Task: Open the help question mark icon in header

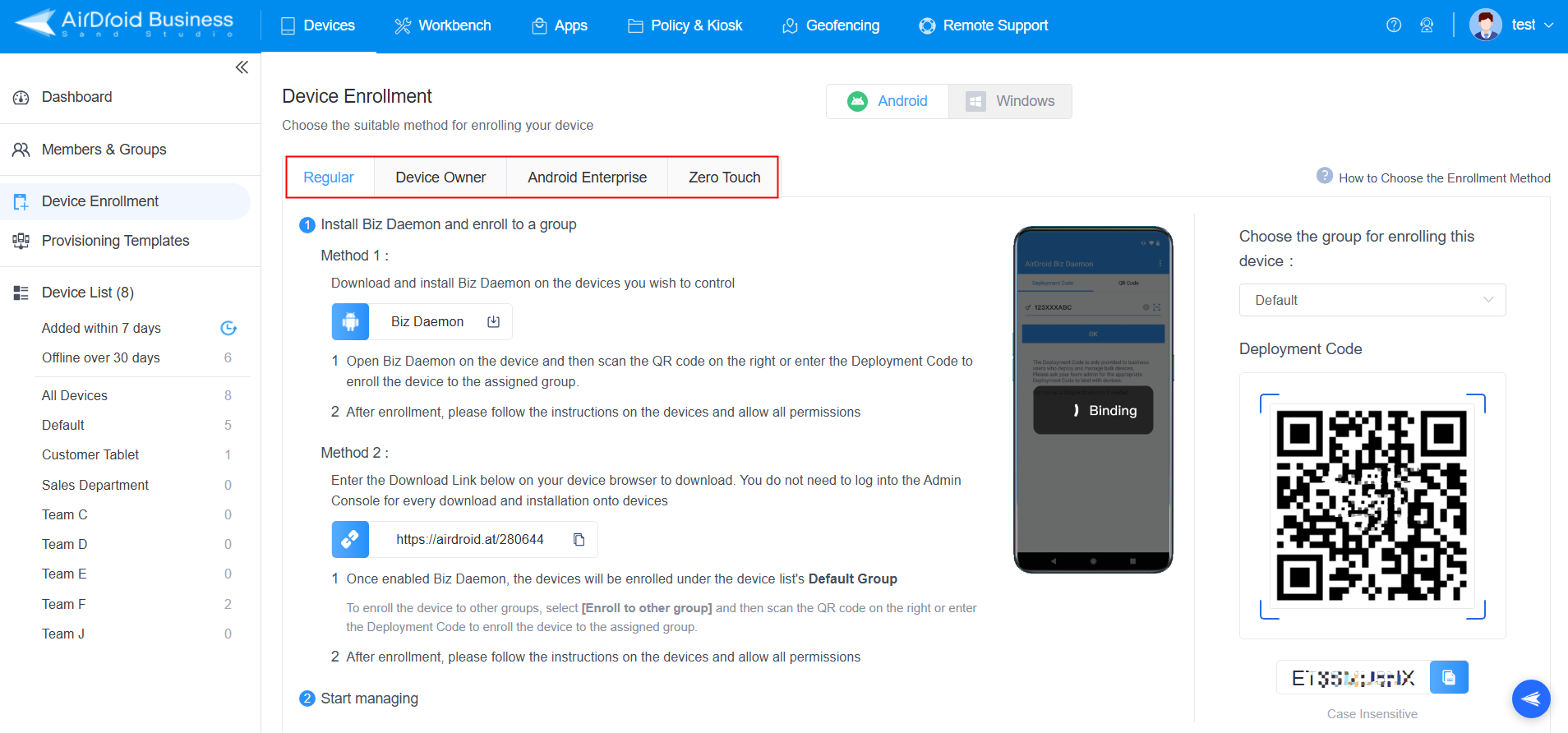Action: (1394, 25)
